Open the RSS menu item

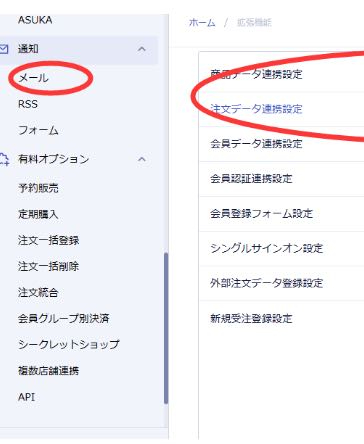[28, 104]
